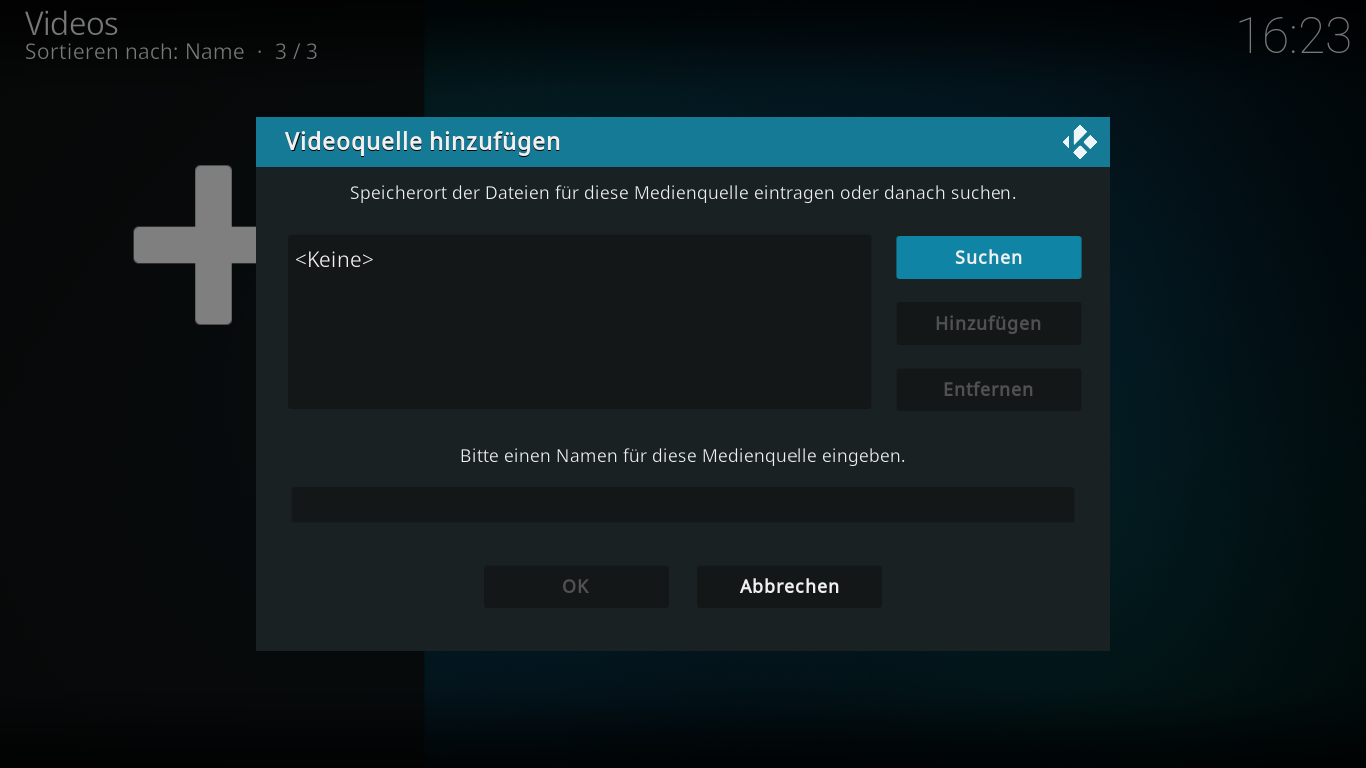Click the 'Speicherort der Dateien' instruction text

pyautogui.click(x=683, y=193)
